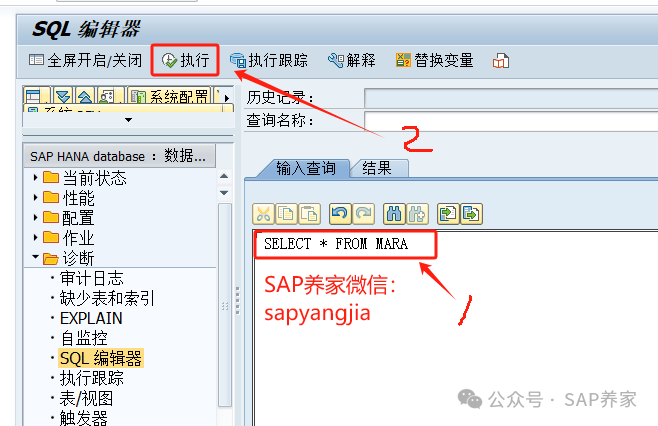Click the help book icon in toolbar
The width and height of the screenshot is (658, 426).
click(x=501, y=61)
